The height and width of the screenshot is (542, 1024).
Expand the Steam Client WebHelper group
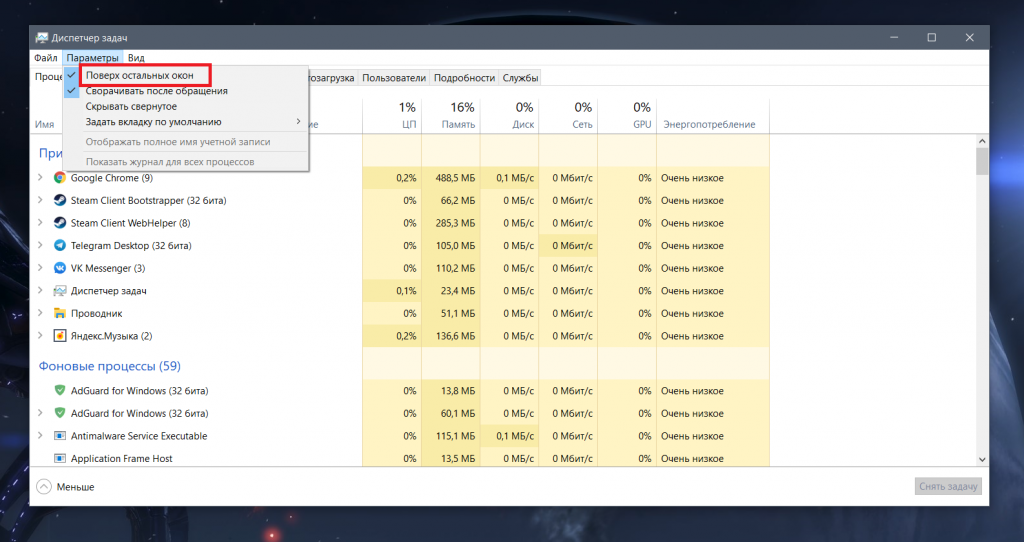[x=40, y=223]
